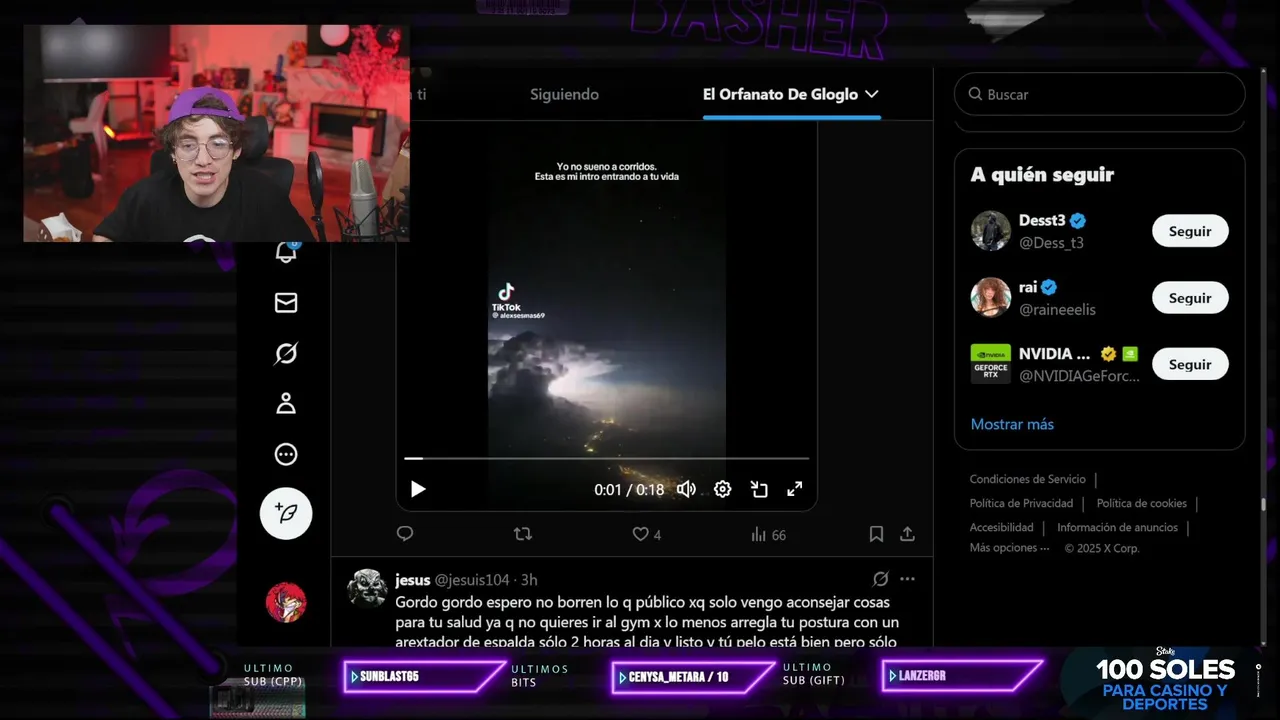Open NVIDIA GeForce profile avatar
The image size is (1280, 720).
(991, 364)
